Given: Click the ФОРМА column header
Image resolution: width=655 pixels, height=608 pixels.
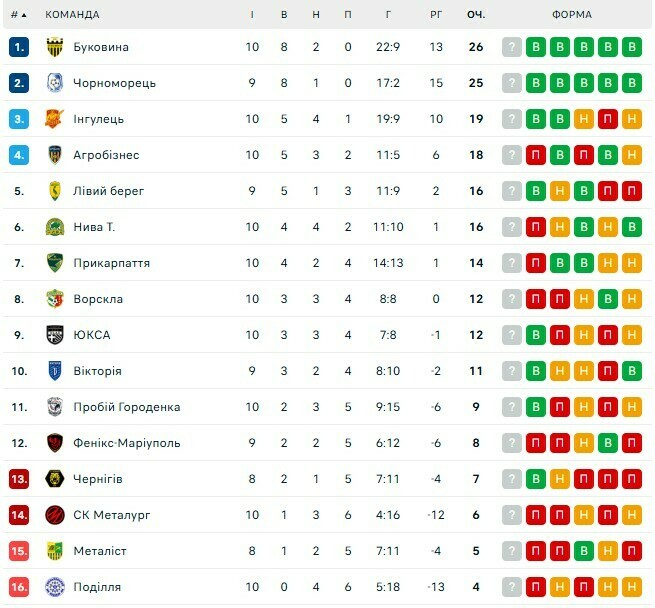Looking at the screenshot, I should tap(571, 15).
